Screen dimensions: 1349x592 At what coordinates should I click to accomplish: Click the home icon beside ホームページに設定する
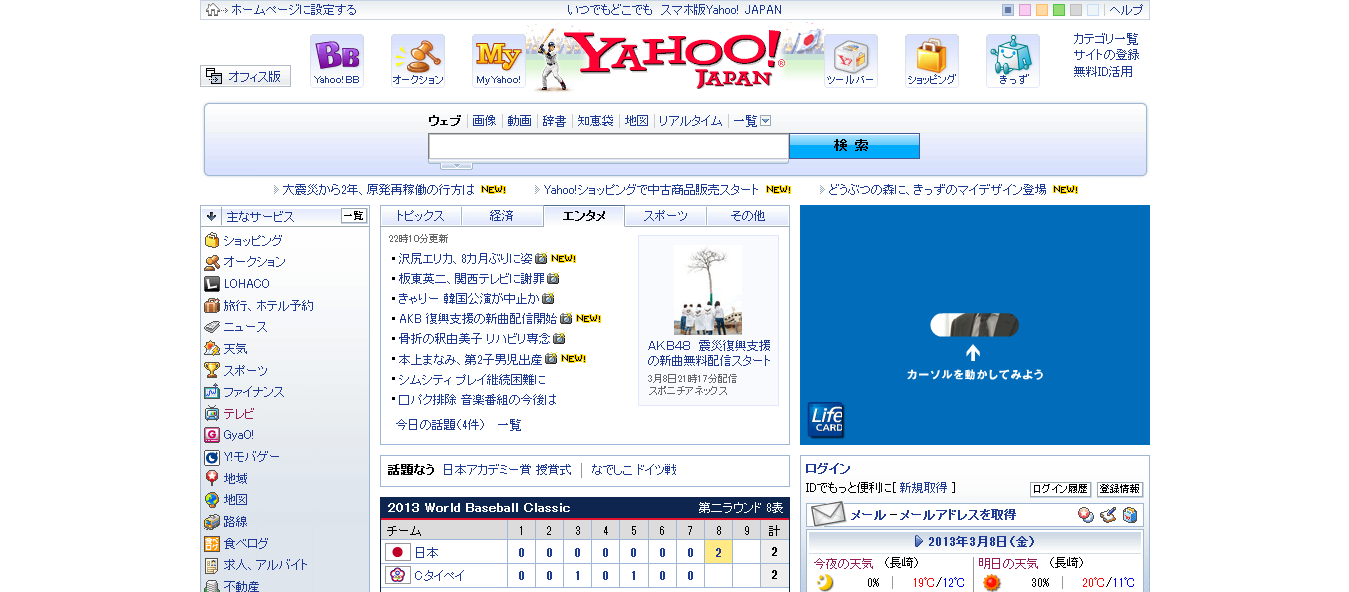[212, 10]
